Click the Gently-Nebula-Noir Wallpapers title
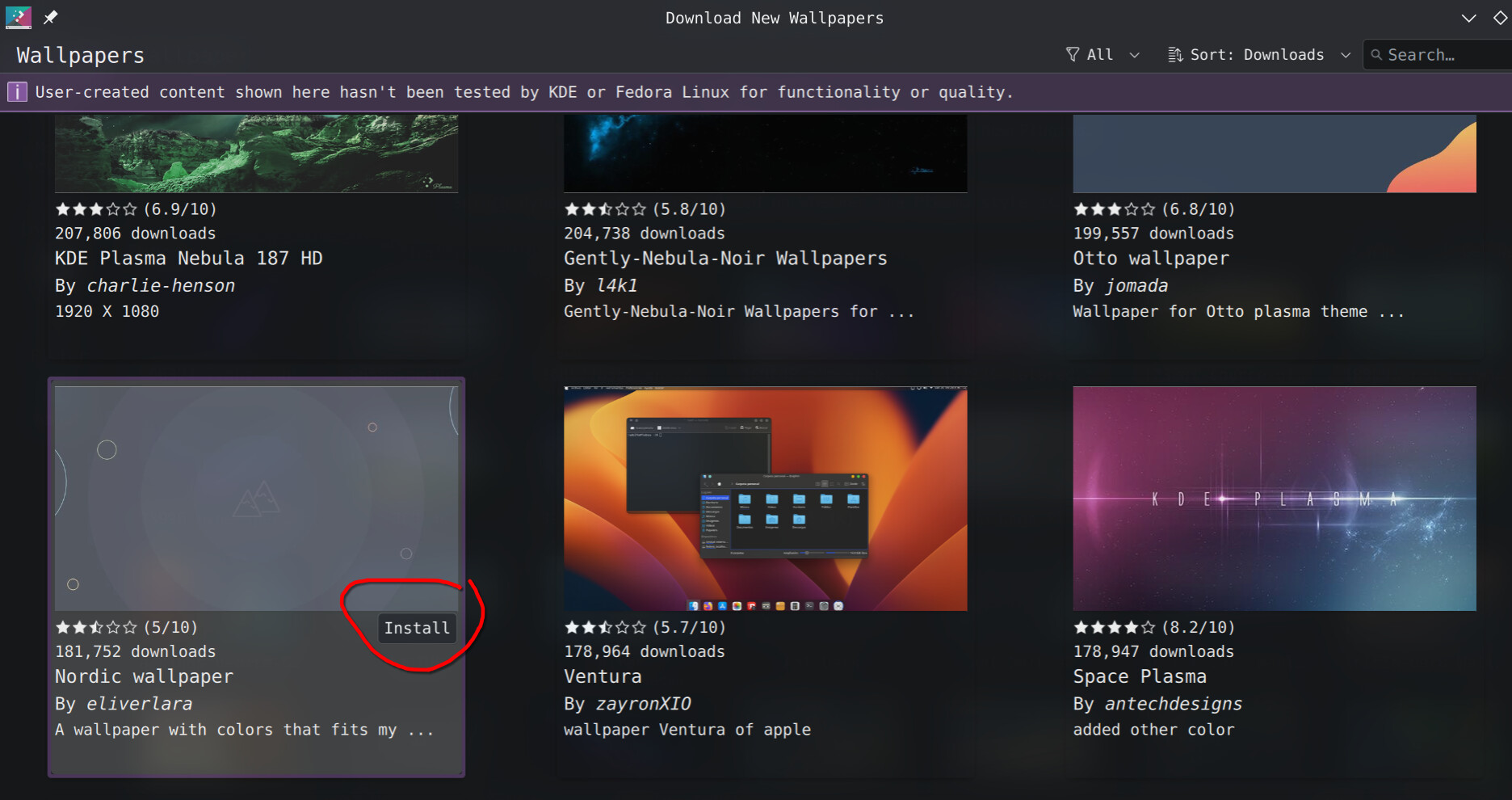 tap(724, 259)
